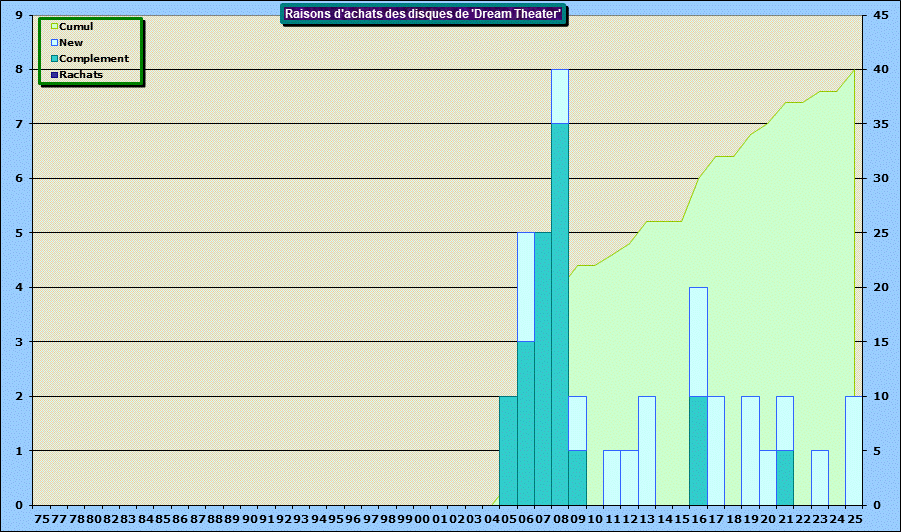
Task: Click the light New segment atop year 06 bar
Action: [526, 287]
